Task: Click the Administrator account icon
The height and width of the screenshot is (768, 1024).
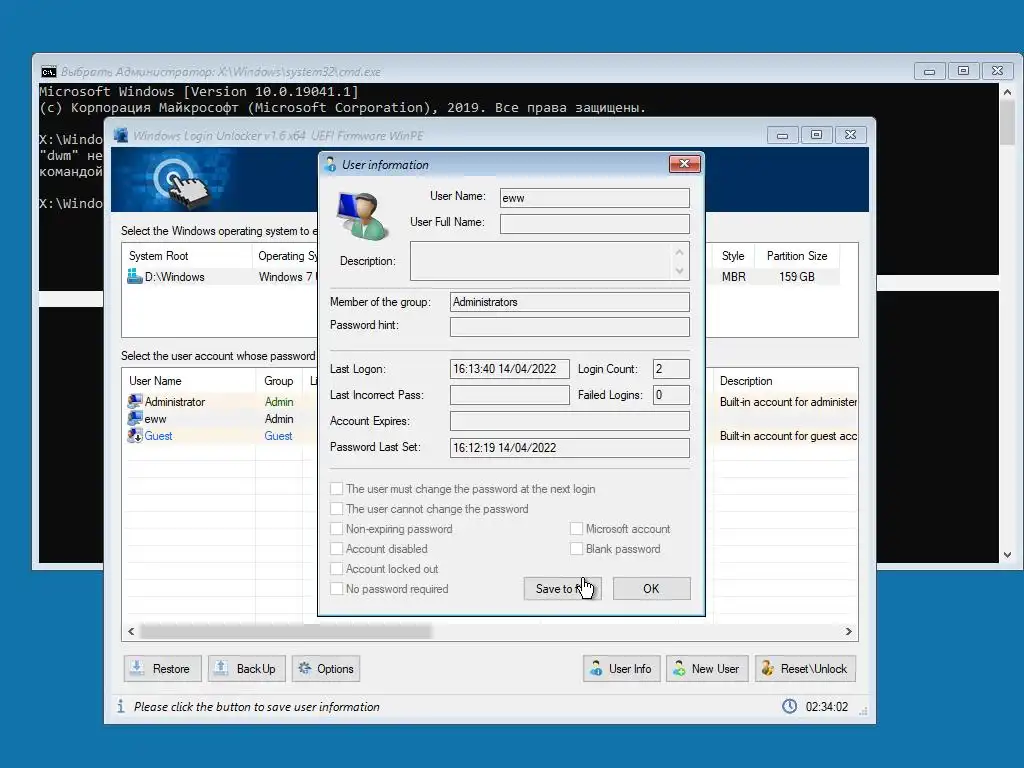Action: (x=135, y=402)
